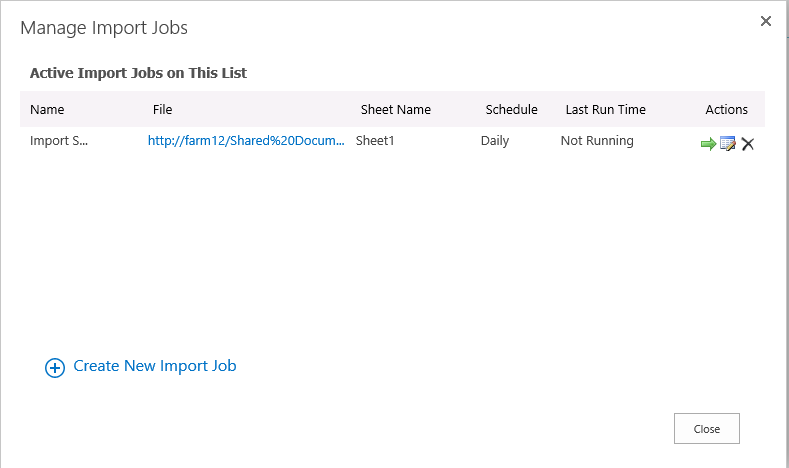Open the farm12 Shared Documents file link
This screenshot has width=789, height=468.
246,140
